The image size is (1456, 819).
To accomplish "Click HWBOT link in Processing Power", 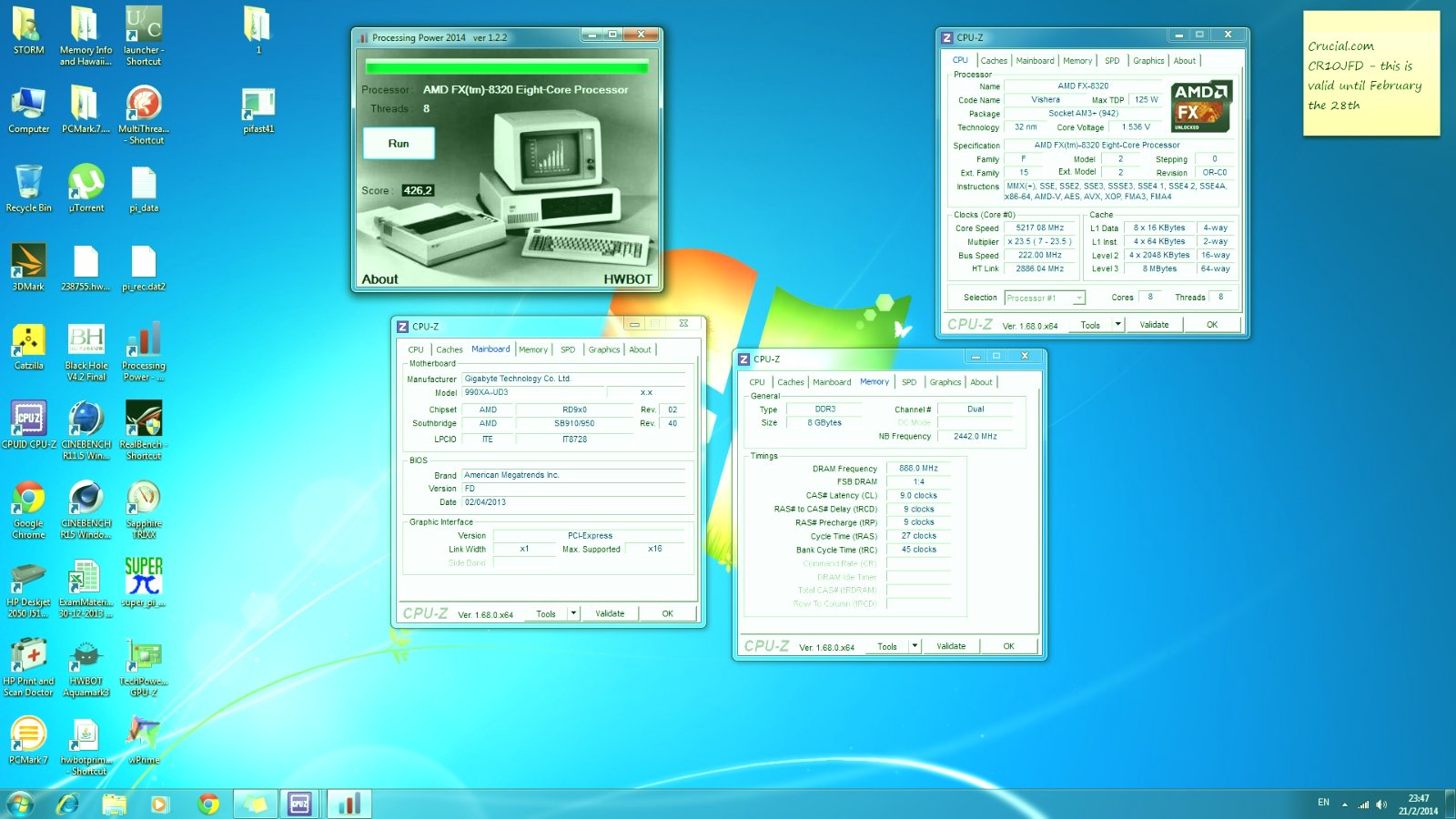I will click(628, 279).
